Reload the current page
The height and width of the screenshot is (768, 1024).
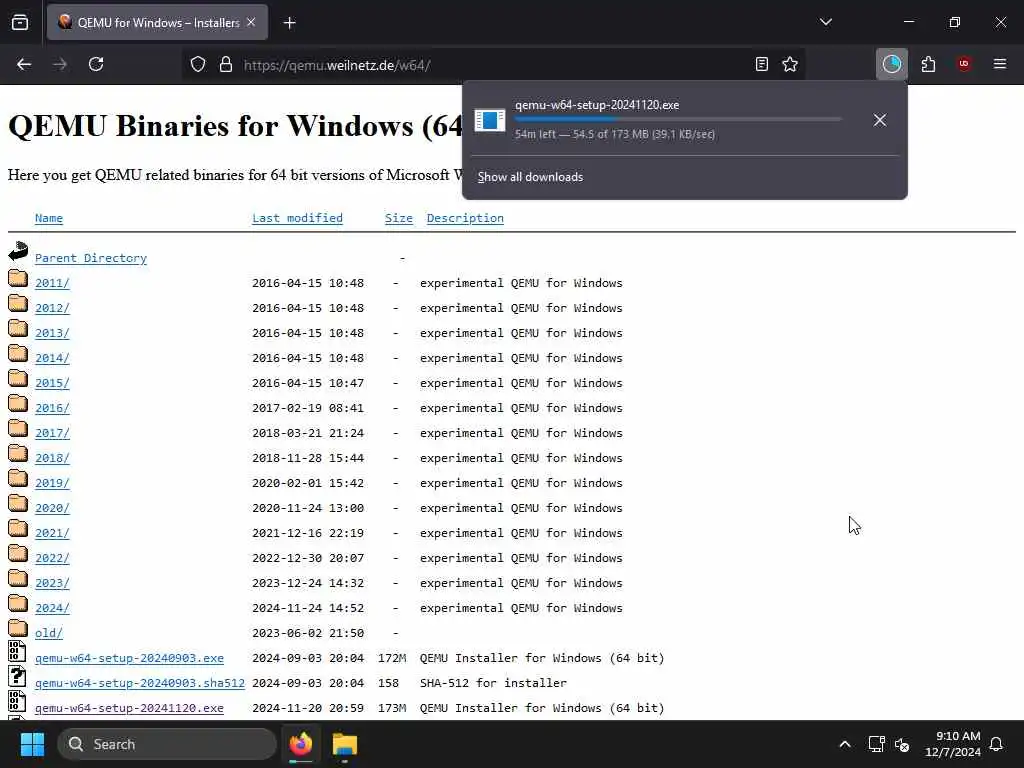[96, 64]
